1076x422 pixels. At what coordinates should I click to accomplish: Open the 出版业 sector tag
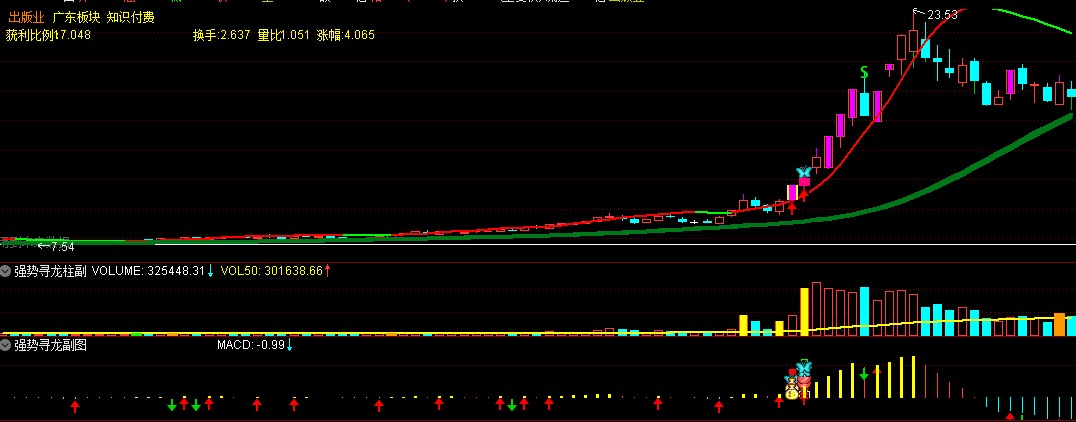coord(26,17)
